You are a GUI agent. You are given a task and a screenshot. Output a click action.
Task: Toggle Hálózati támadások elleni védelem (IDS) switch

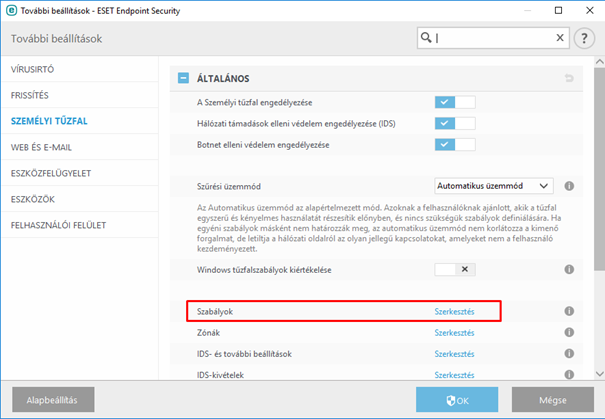pos(455,123)
